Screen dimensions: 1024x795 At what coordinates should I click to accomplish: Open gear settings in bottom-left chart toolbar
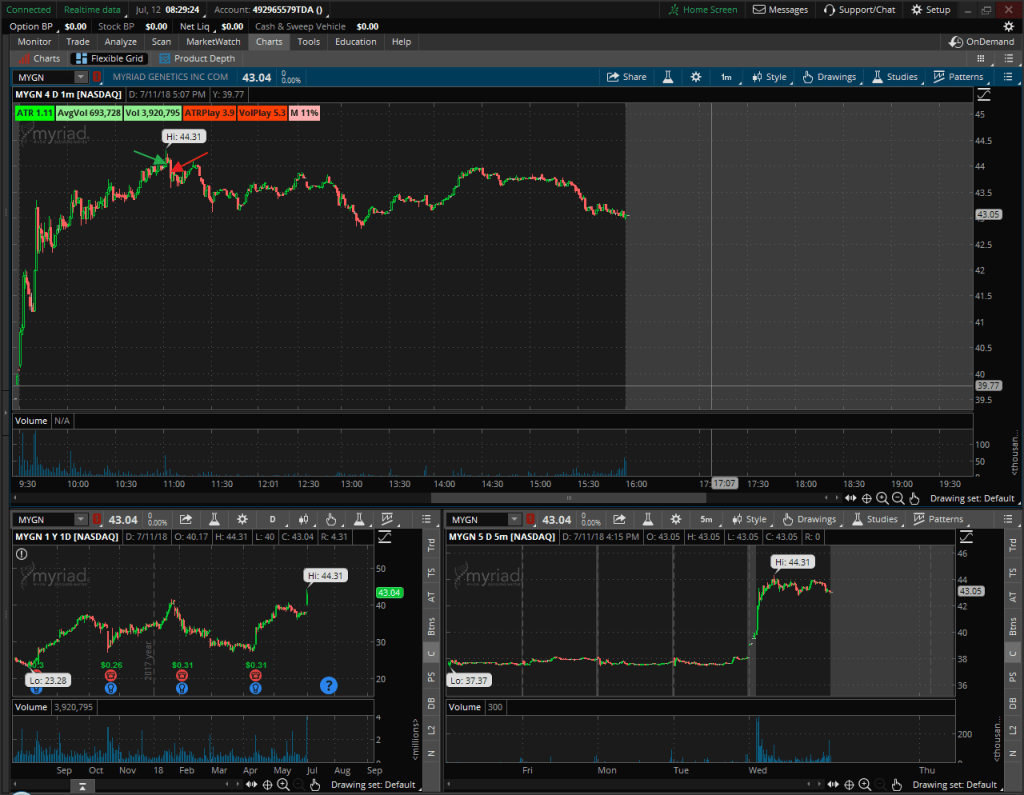241,519
